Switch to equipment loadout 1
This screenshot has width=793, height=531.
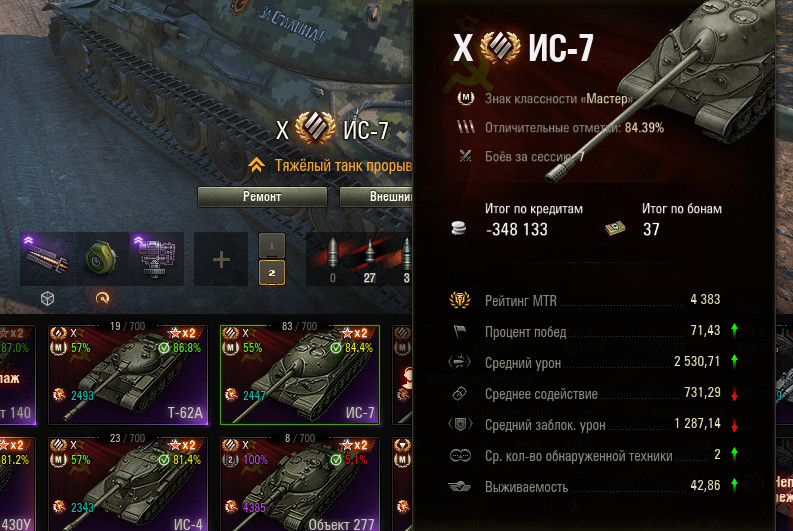272,246
